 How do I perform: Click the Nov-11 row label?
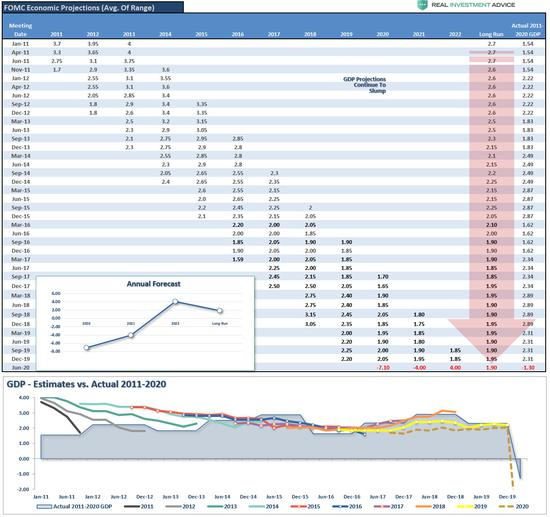click(x=20, y=70)
